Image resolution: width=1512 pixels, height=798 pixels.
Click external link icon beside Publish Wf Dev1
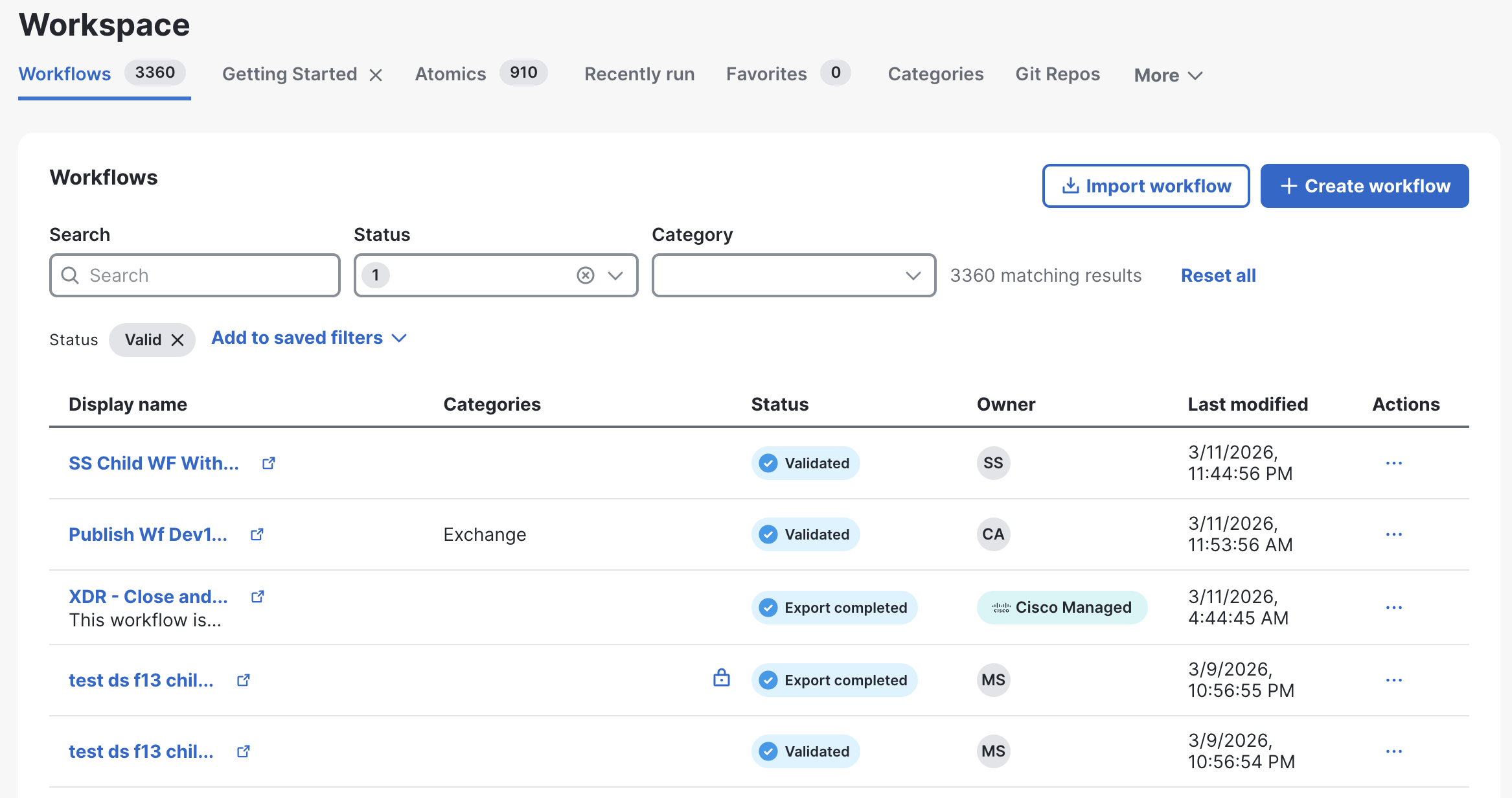257,534
